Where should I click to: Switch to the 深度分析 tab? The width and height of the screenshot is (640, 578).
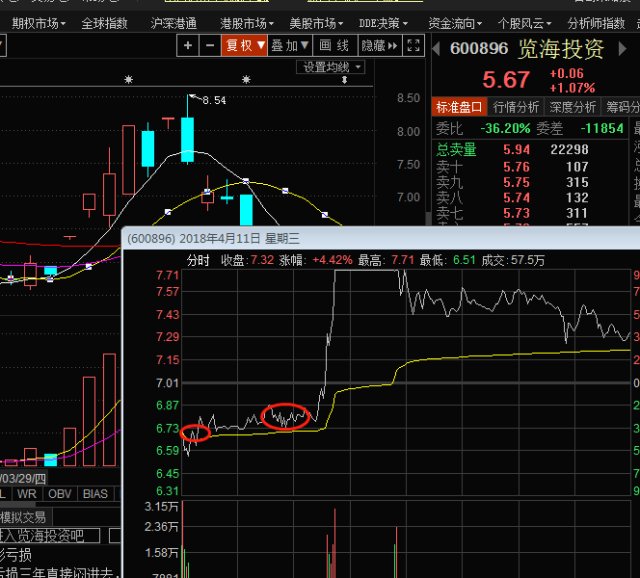click(x=572, y=107)
